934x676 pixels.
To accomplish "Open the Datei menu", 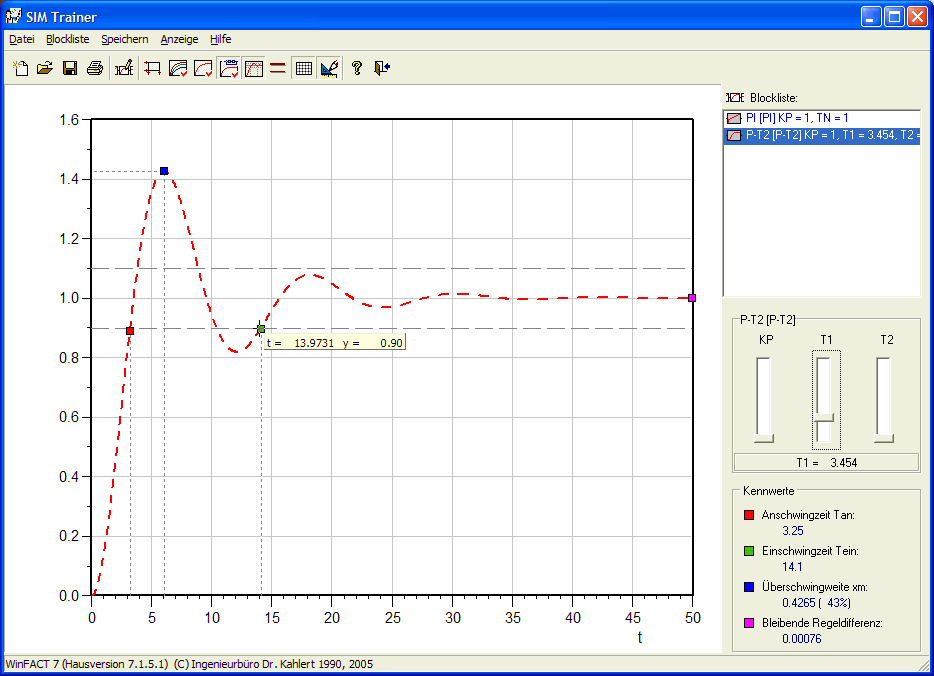I will (x=21, y=39).
